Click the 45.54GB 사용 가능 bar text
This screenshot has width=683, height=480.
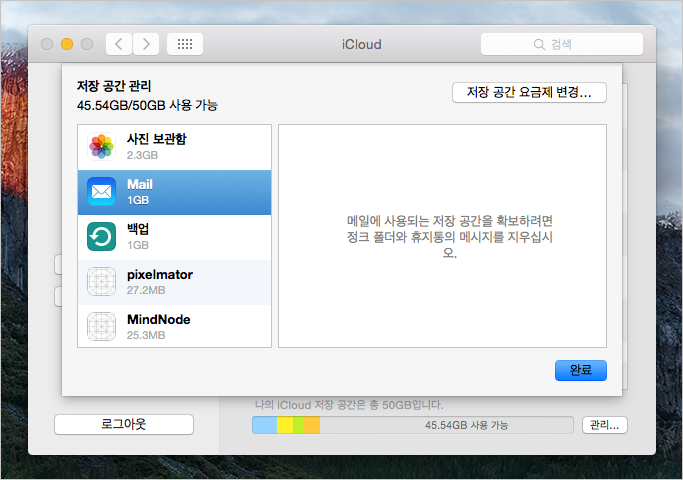[466, 425]
